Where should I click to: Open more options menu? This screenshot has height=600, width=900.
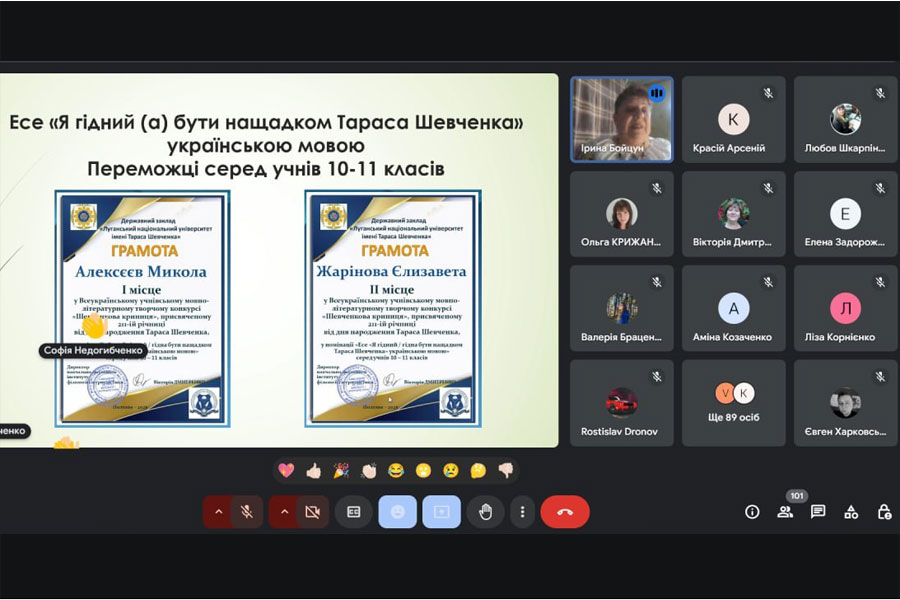coord(522,512)
